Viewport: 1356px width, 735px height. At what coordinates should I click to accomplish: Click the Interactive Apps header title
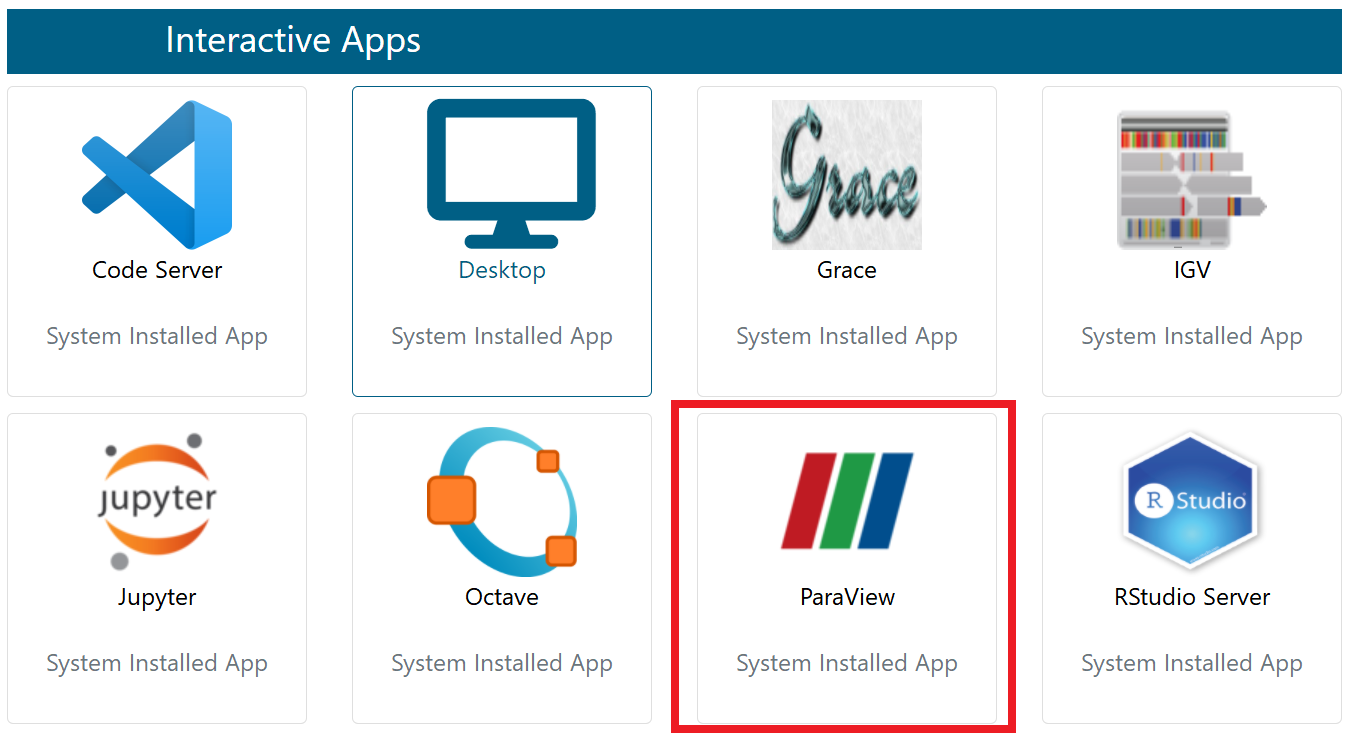tap(293, 41)
